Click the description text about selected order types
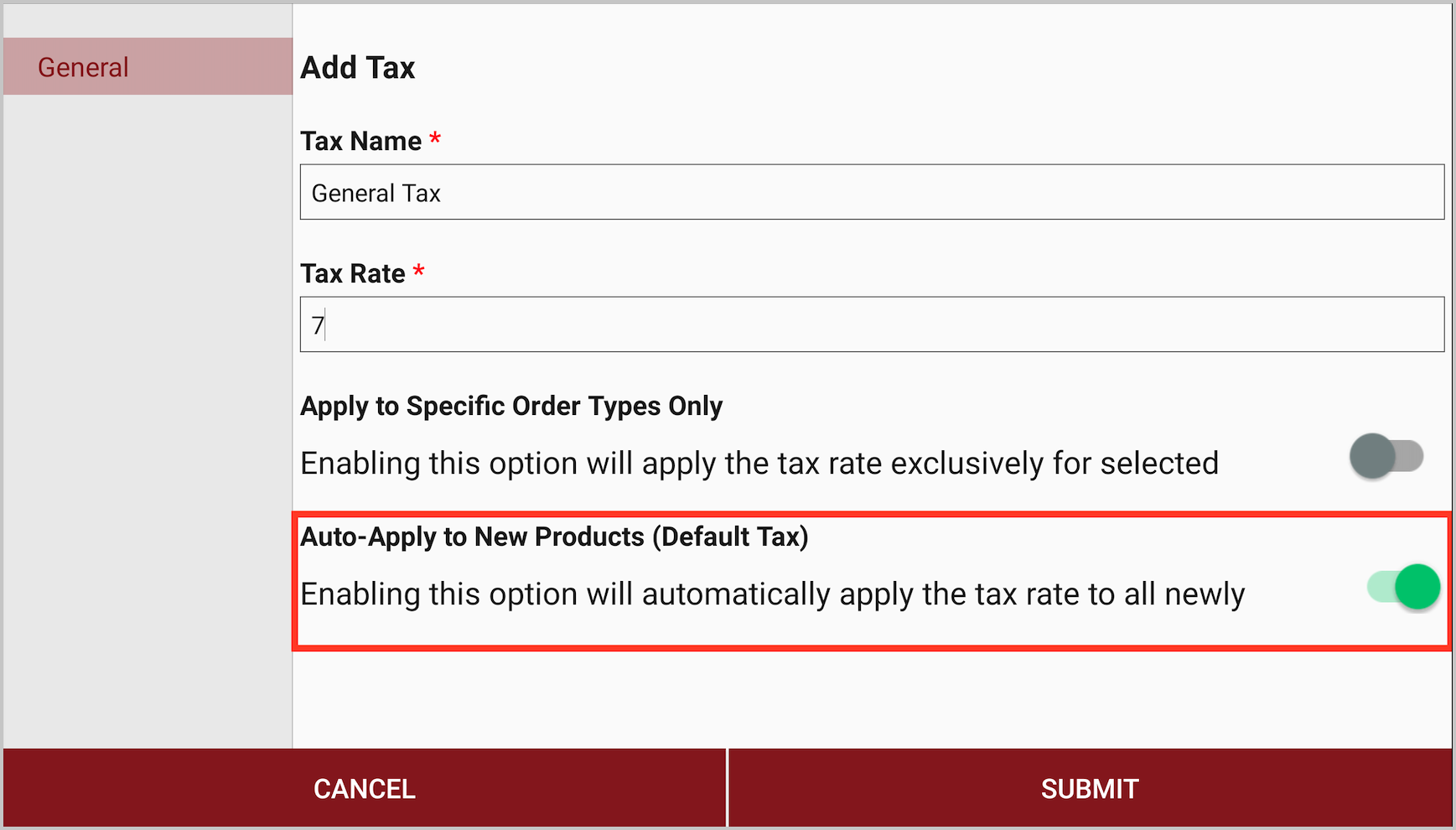1456x830 pixels. pos(759,463)
